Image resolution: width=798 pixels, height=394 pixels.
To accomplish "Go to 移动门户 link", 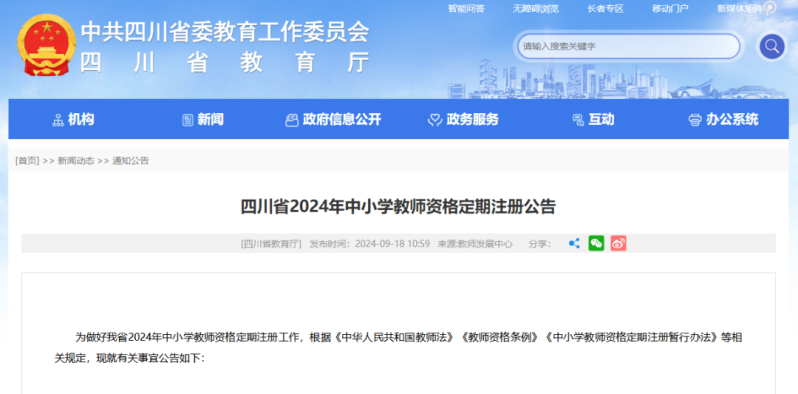I will tap(670, 8).
